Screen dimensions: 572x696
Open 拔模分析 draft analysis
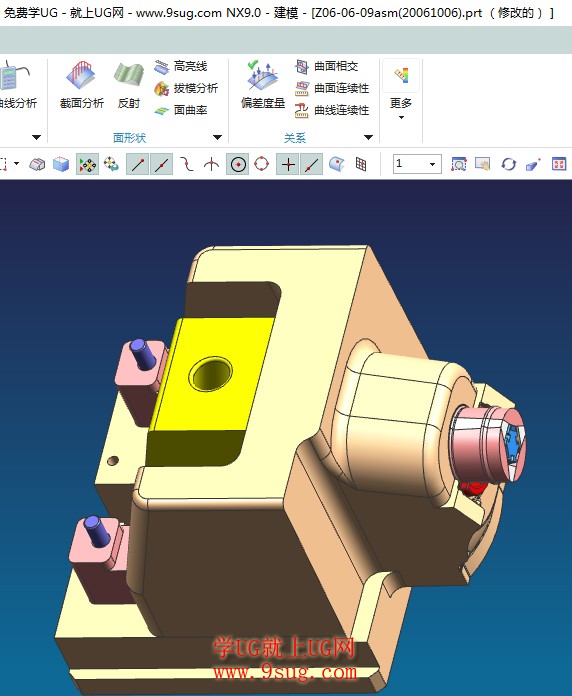tap(186, 88)
